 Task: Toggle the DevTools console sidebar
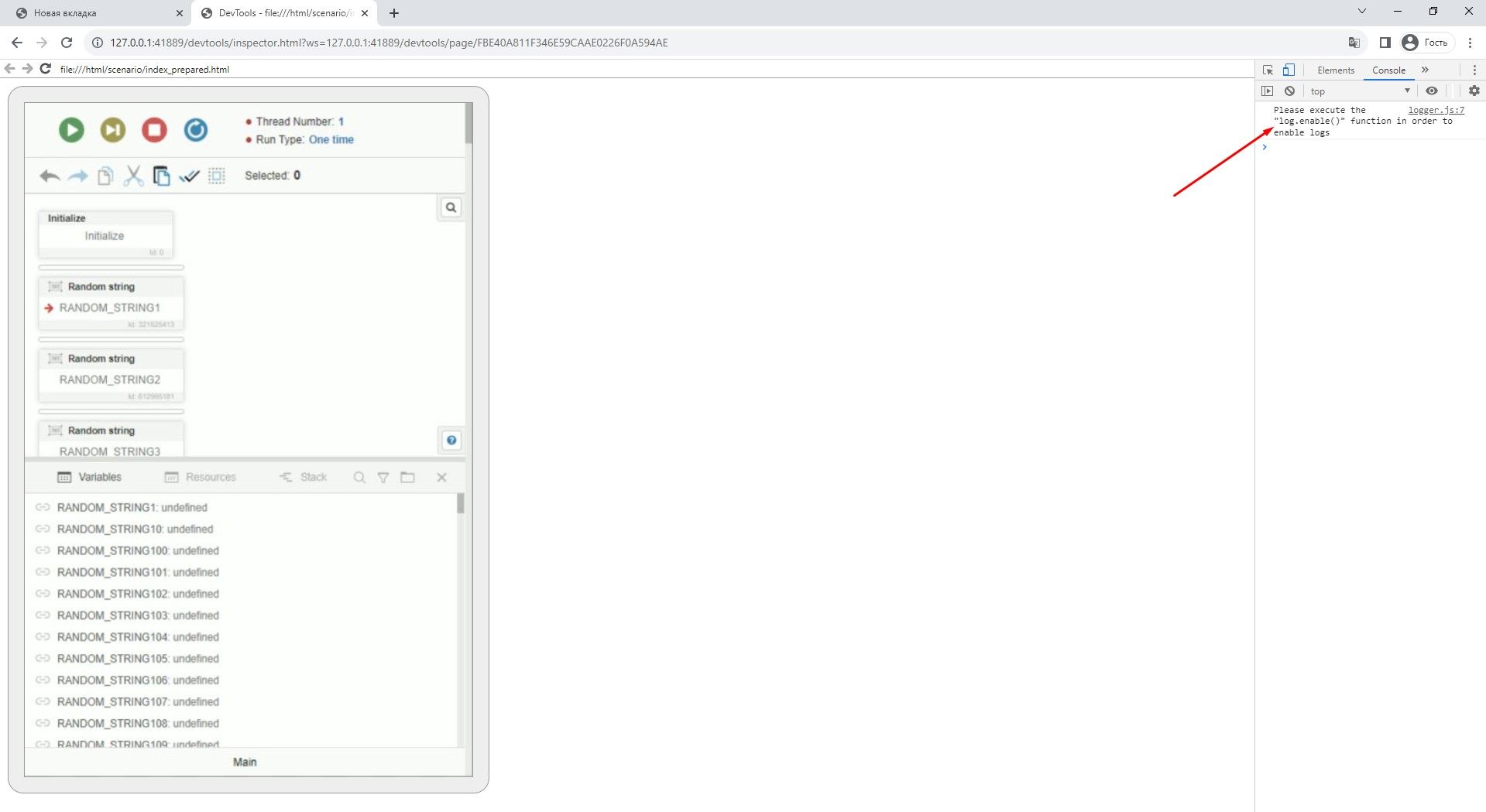[1267, 91]
